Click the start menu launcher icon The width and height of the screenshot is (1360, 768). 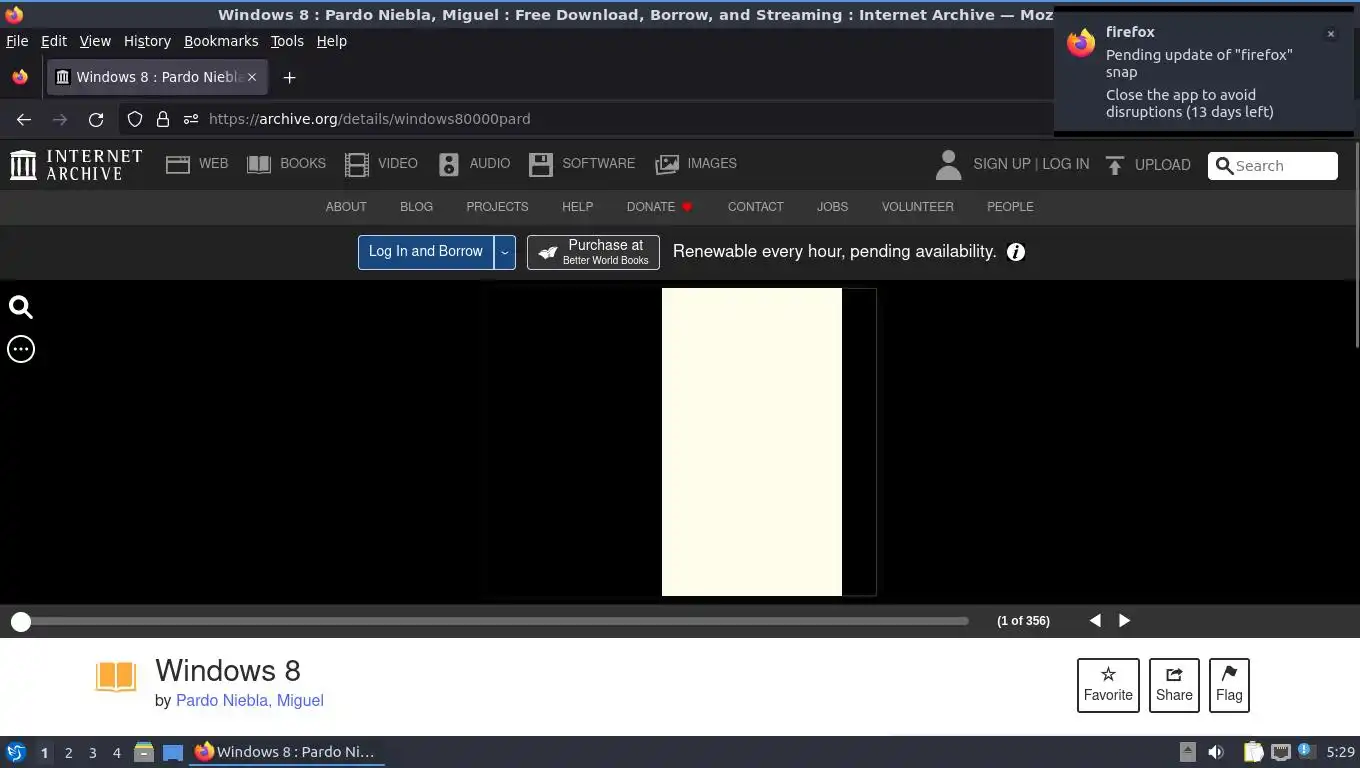[x=15, y=752]
